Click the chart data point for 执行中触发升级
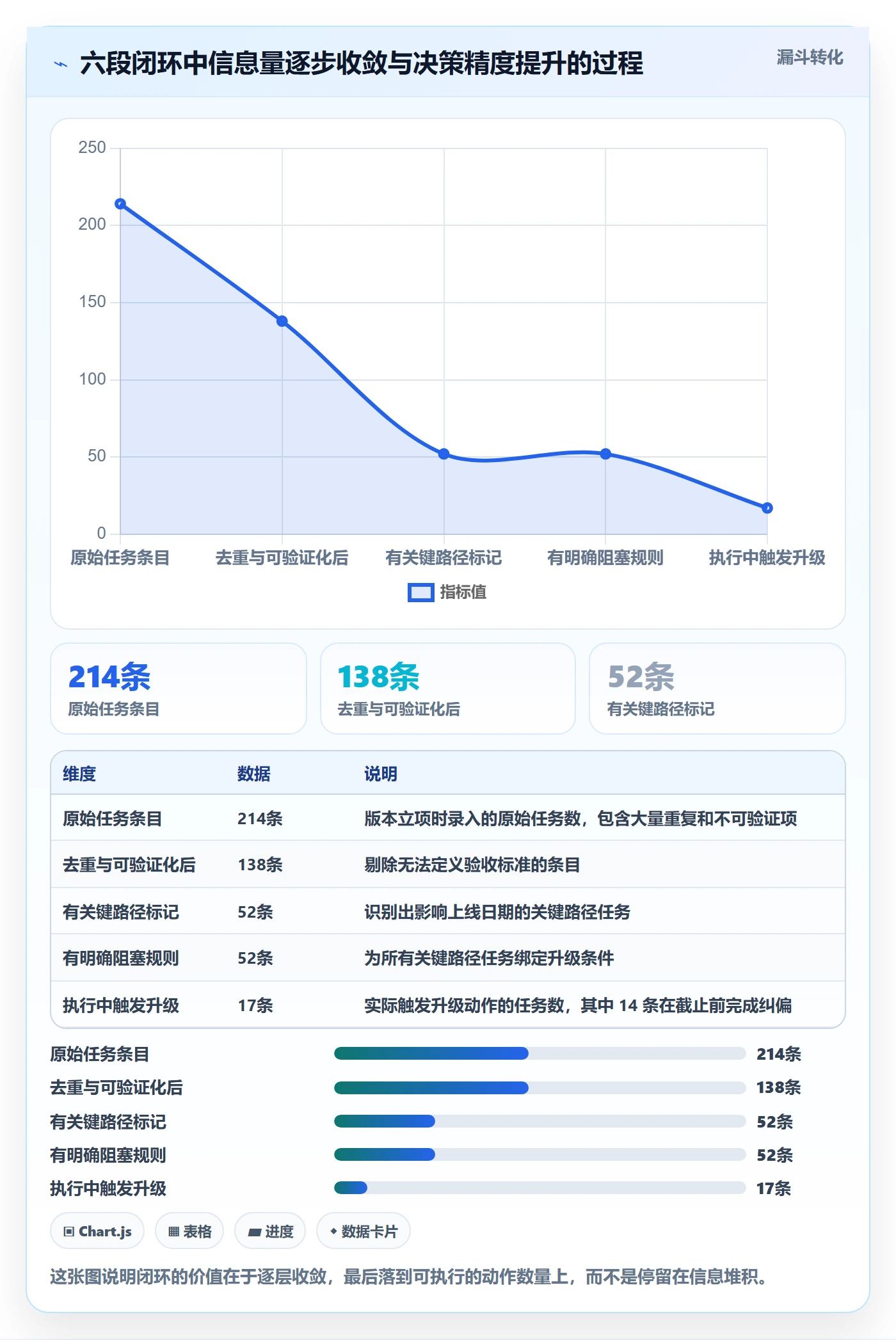Viewport: 896px width, 1340px height. coord(767,508)
